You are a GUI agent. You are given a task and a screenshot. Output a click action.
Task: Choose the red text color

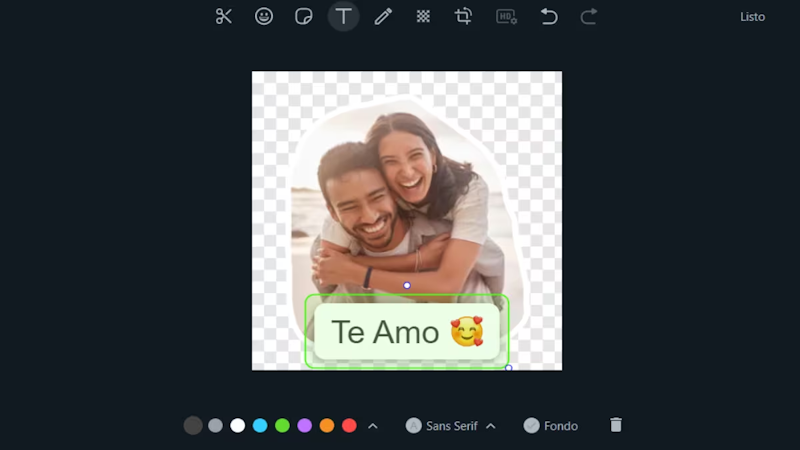pyautogui.click(x=349, y=426)
